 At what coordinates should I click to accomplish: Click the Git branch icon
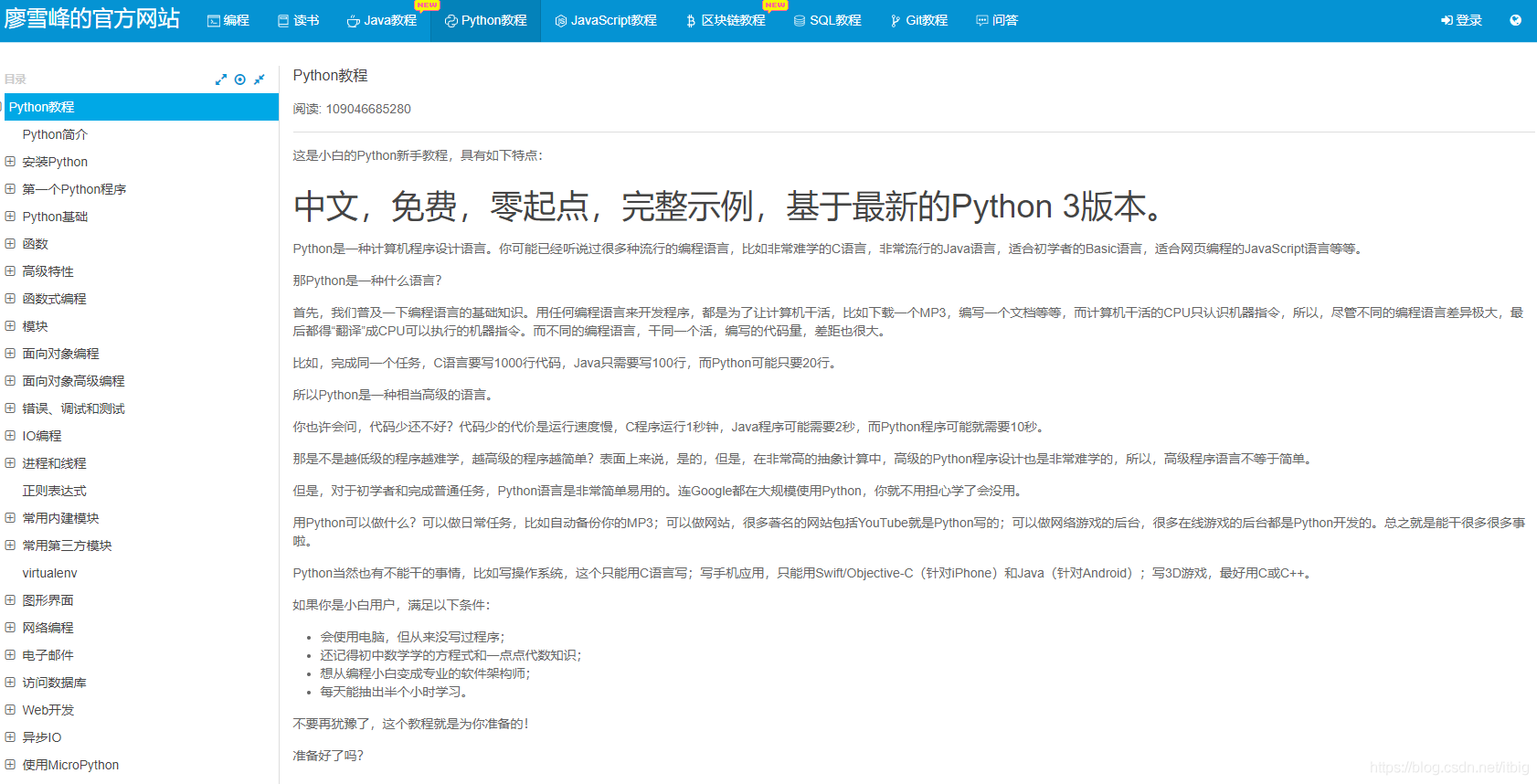pos(896,20)
